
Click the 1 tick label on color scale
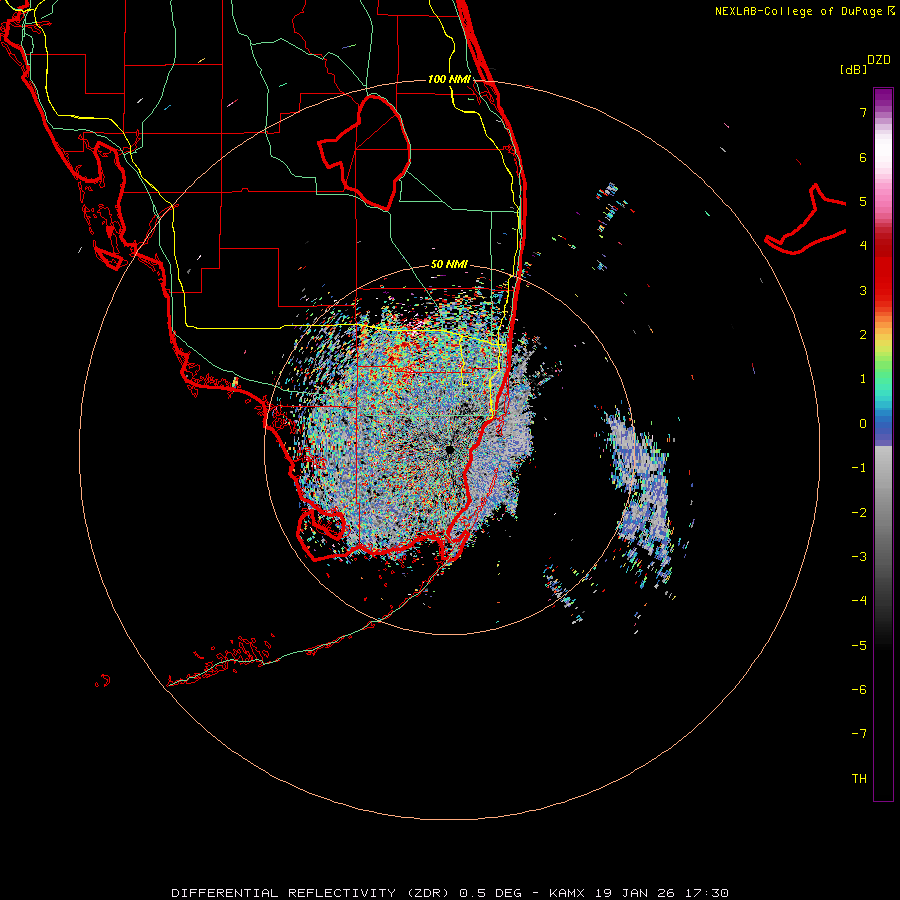point(863,379)
